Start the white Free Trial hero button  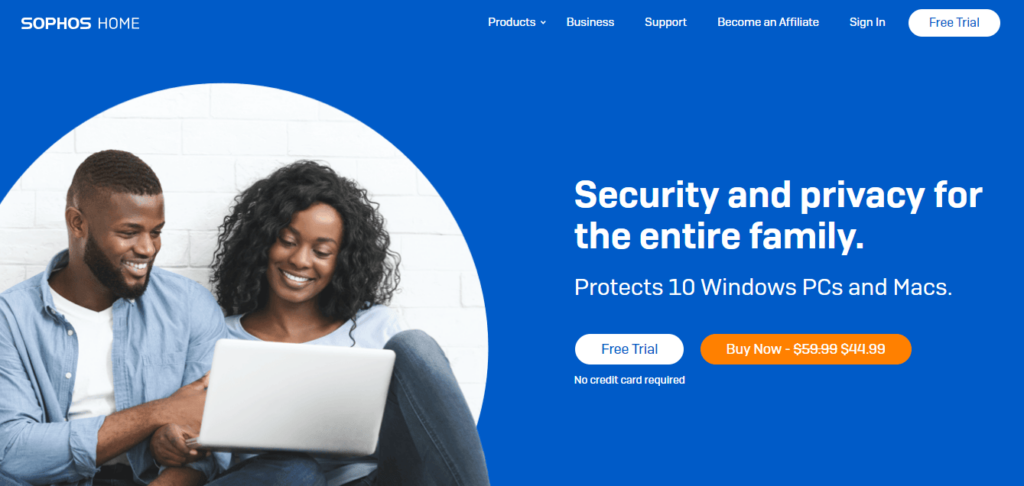click(629, 349)
